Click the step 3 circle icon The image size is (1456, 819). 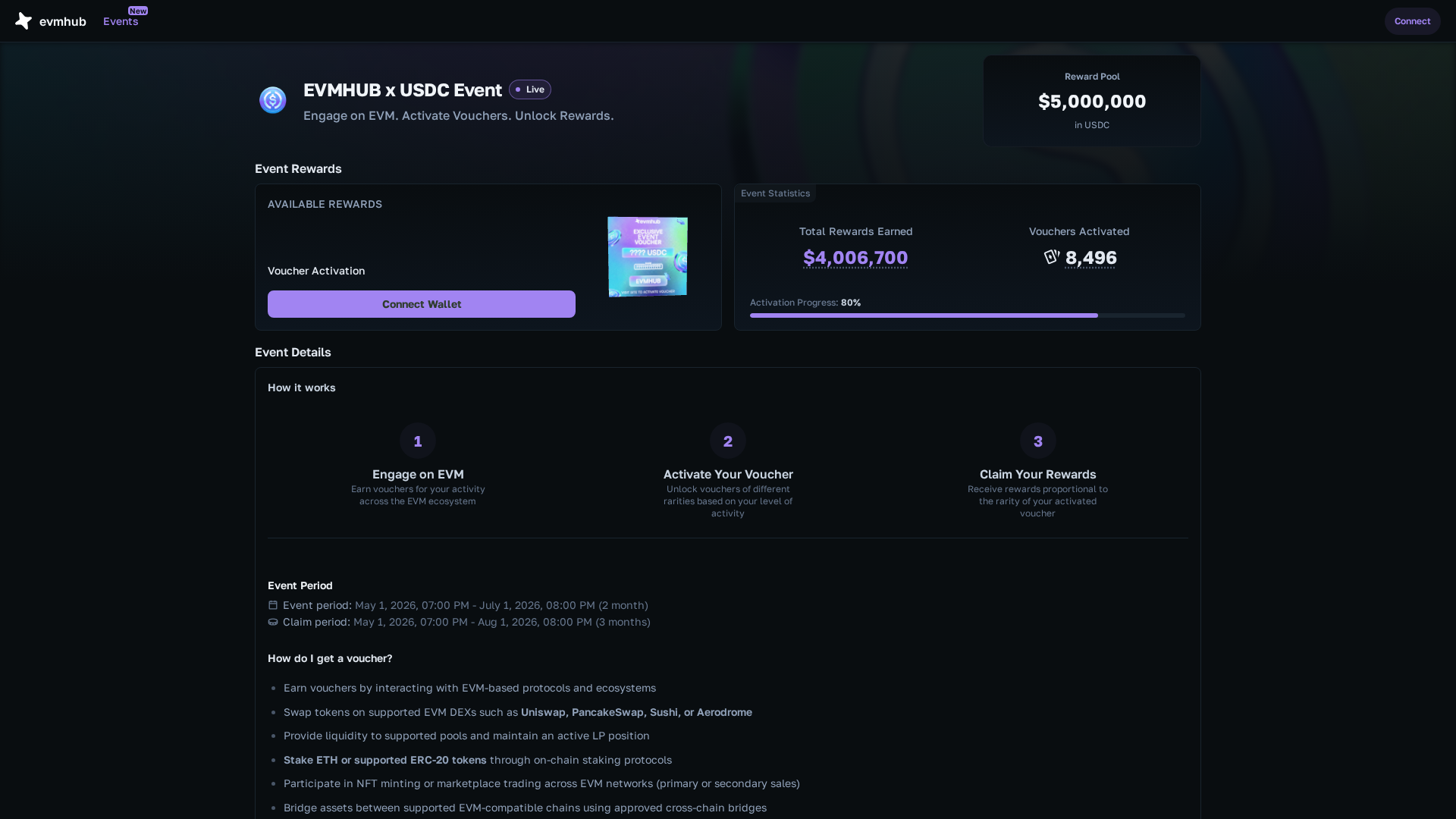(1038, 441)
